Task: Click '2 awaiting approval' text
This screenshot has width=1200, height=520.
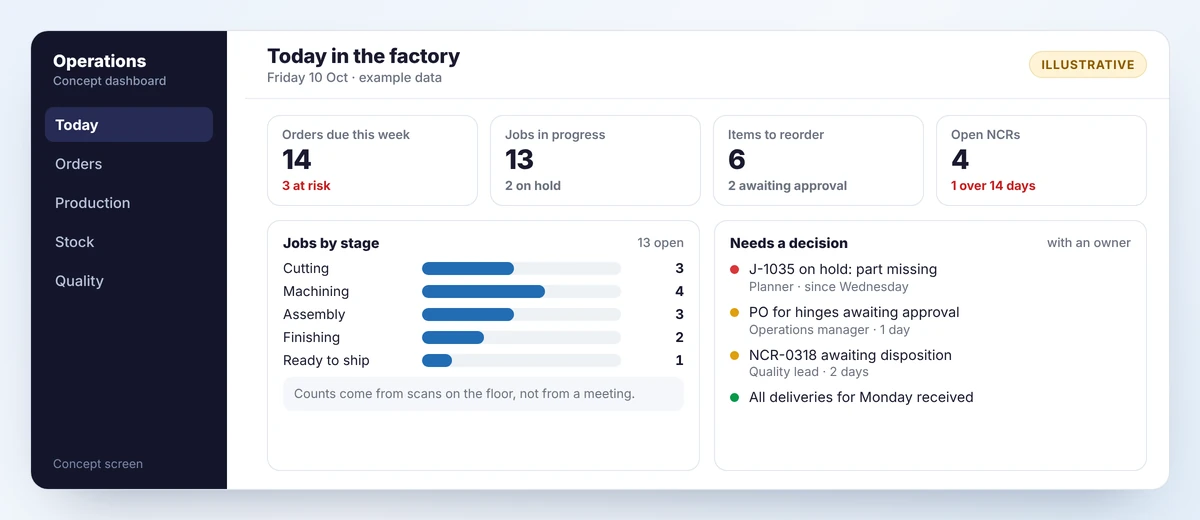Action: [787, 186]
